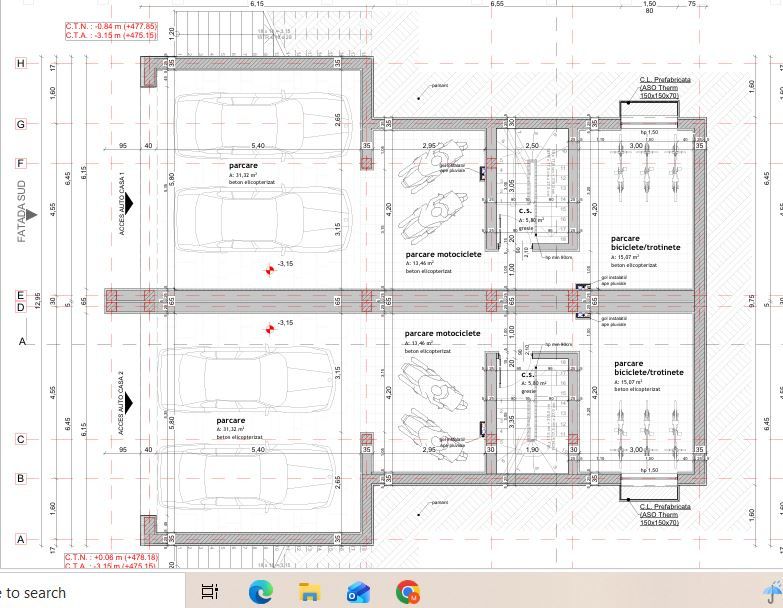Click the '9,75' dimension on right side

(752, 301)
